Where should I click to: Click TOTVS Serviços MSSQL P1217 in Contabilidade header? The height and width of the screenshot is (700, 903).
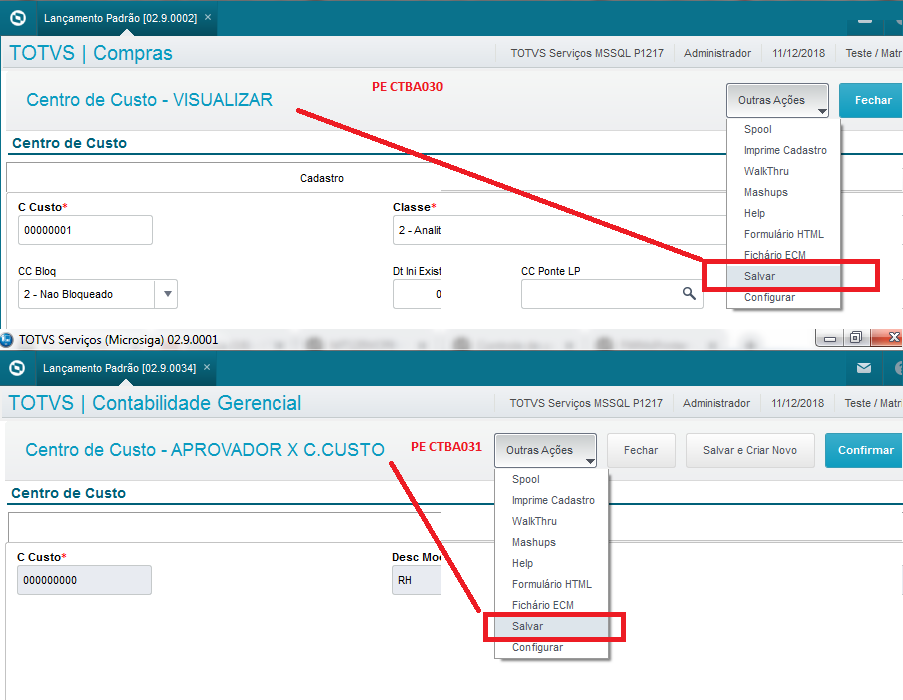586,403
